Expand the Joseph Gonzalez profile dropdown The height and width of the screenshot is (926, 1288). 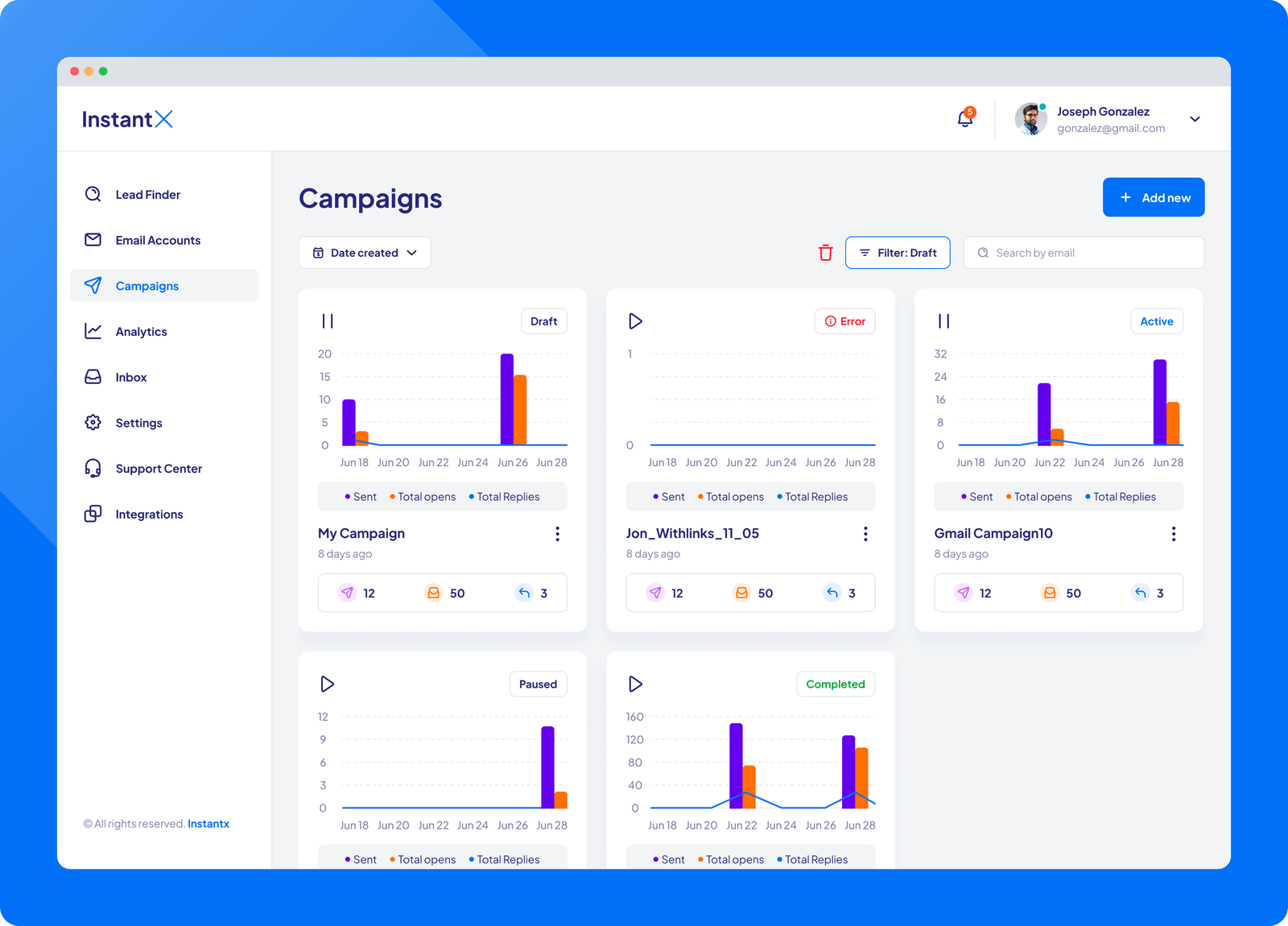1195,118
